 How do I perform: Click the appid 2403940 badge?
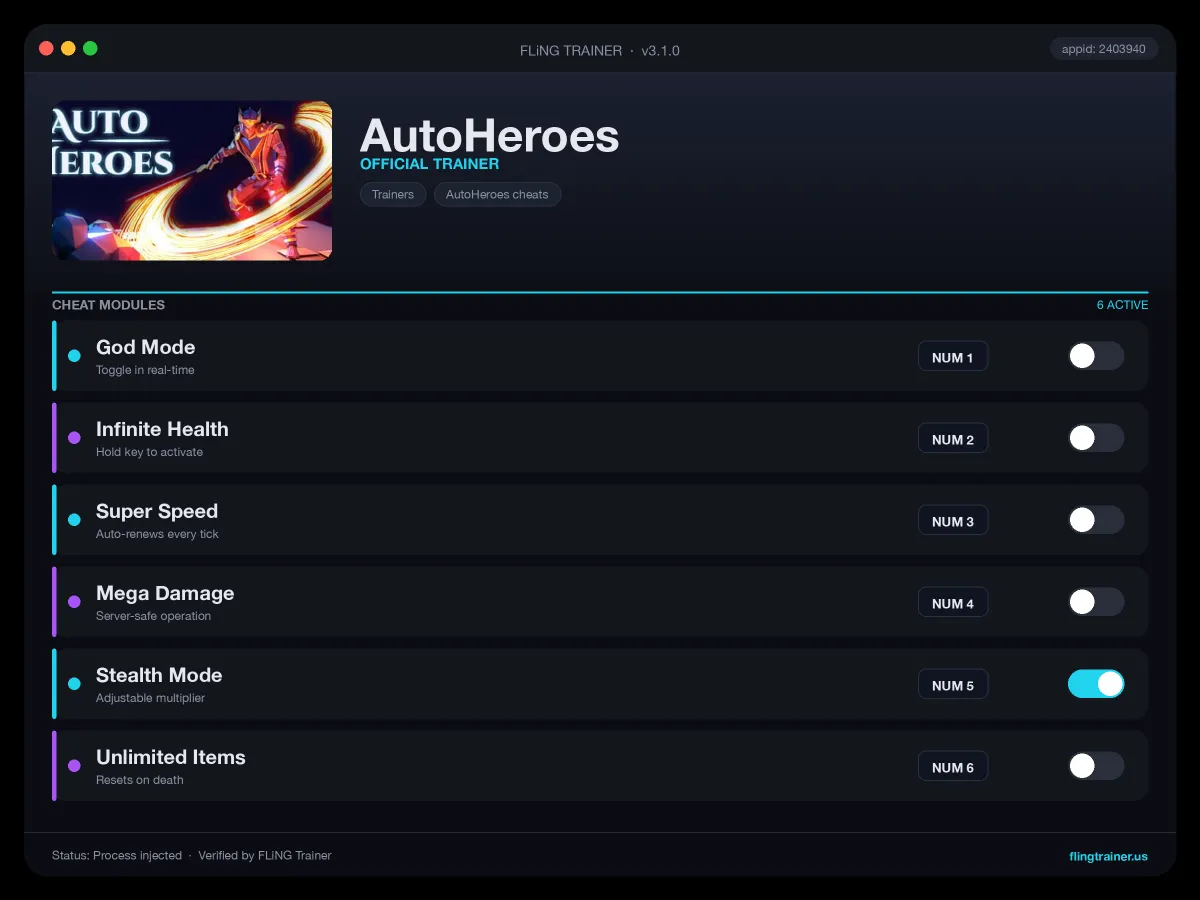click(x=1104, y=49)
